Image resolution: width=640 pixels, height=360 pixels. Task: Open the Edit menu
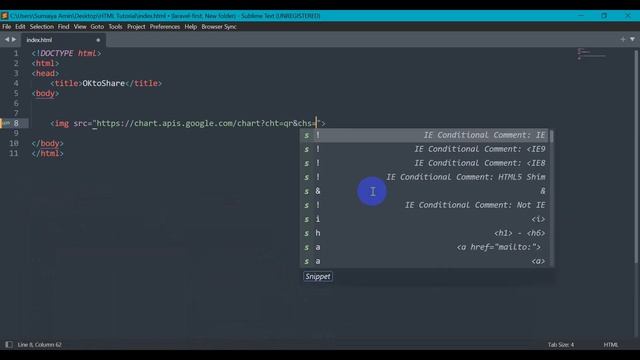[20, 27]
